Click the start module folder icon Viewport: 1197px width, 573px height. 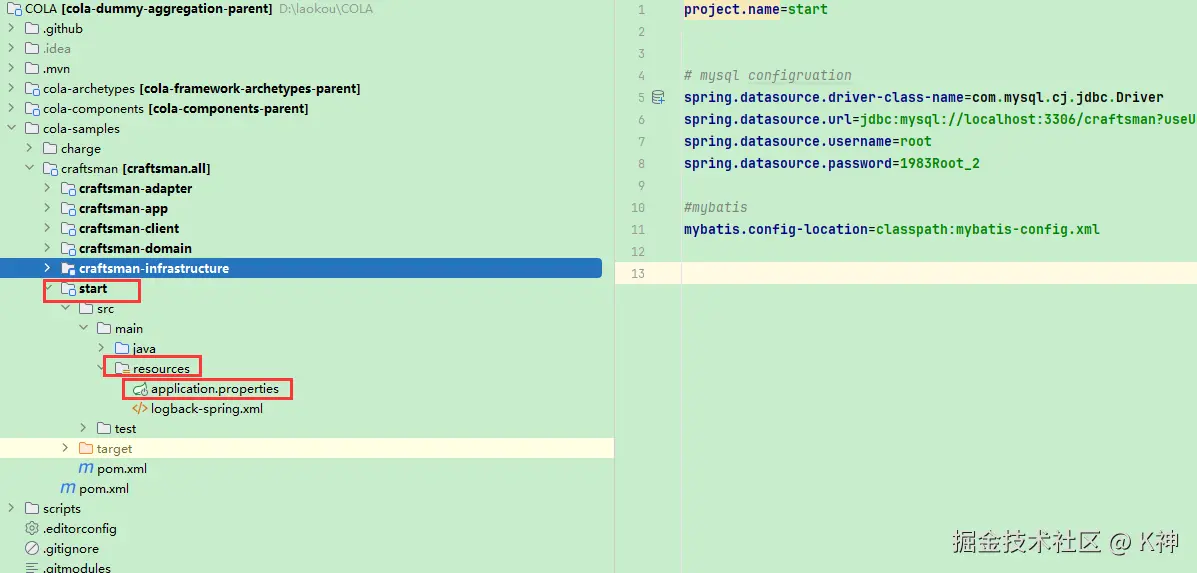coord(68,288)
